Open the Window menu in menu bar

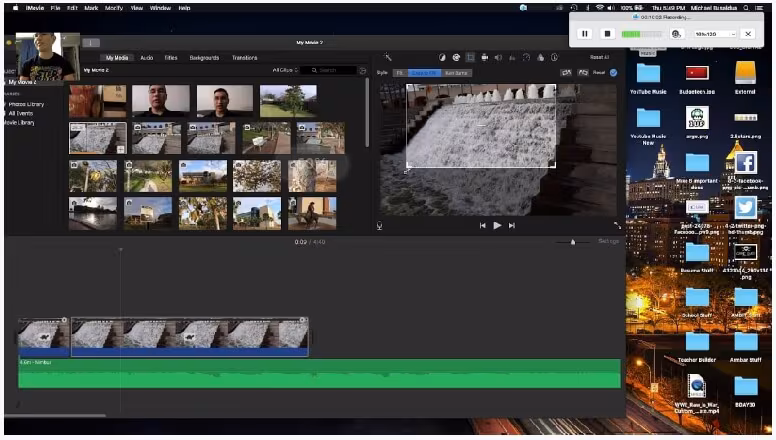[x=160, y=8]
